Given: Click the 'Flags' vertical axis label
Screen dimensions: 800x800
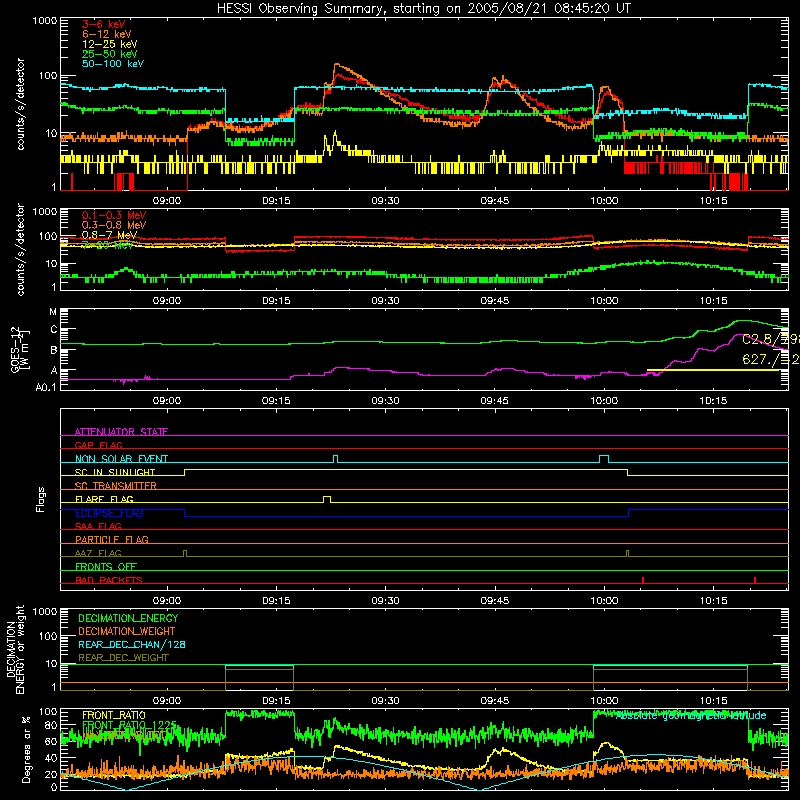Looking at the screenshot, I should click(x=41, y=499).
